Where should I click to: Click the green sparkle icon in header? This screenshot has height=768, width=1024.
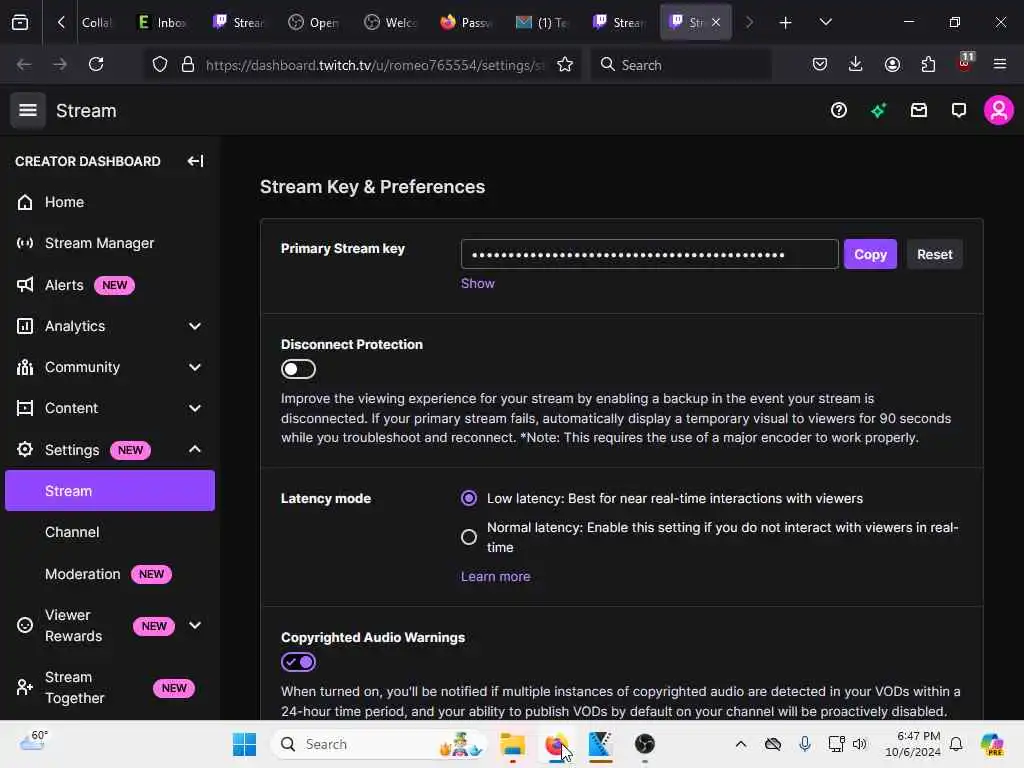878,110
